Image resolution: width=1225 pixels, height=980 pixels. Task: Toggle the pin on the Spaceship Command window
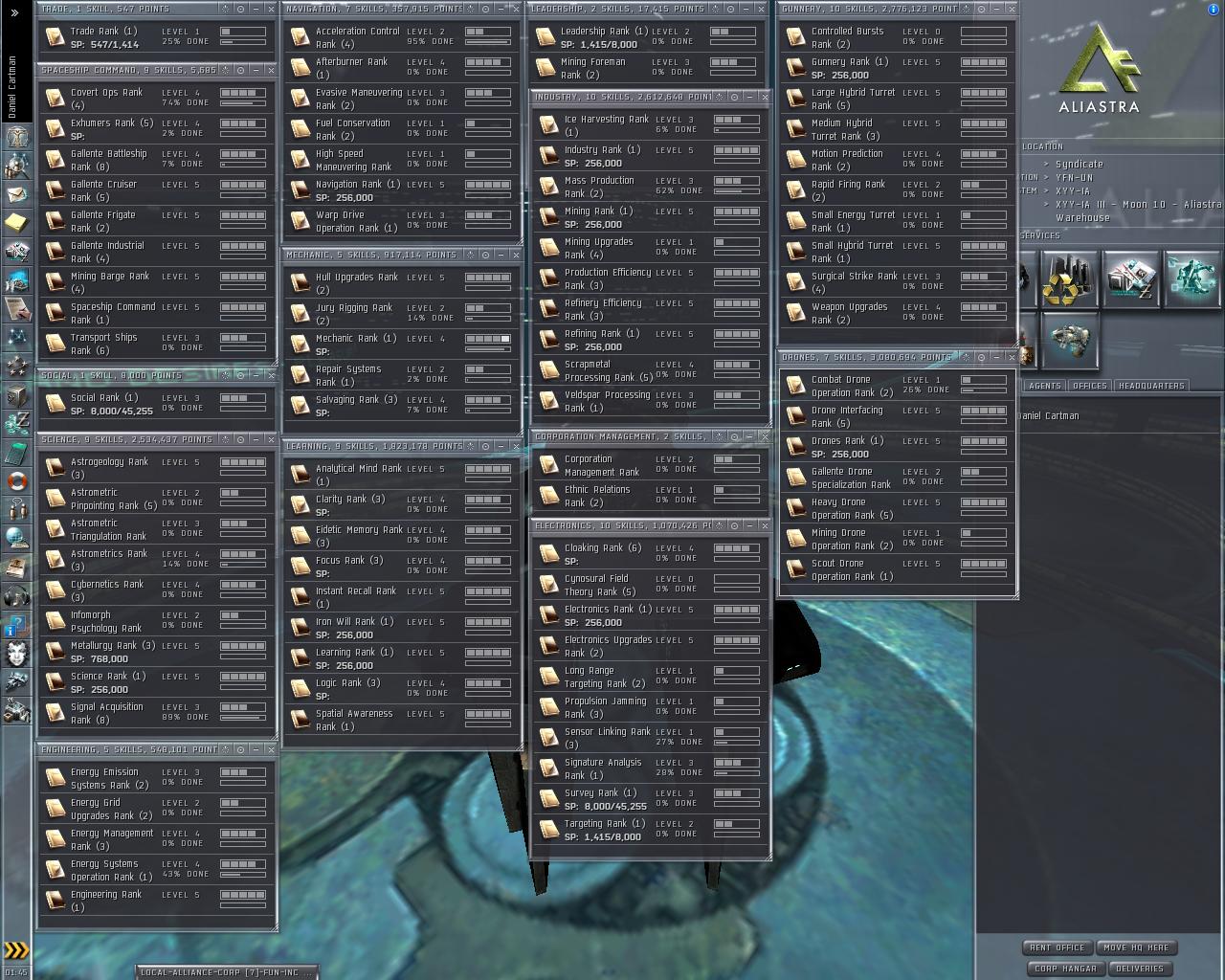[225, 70]
